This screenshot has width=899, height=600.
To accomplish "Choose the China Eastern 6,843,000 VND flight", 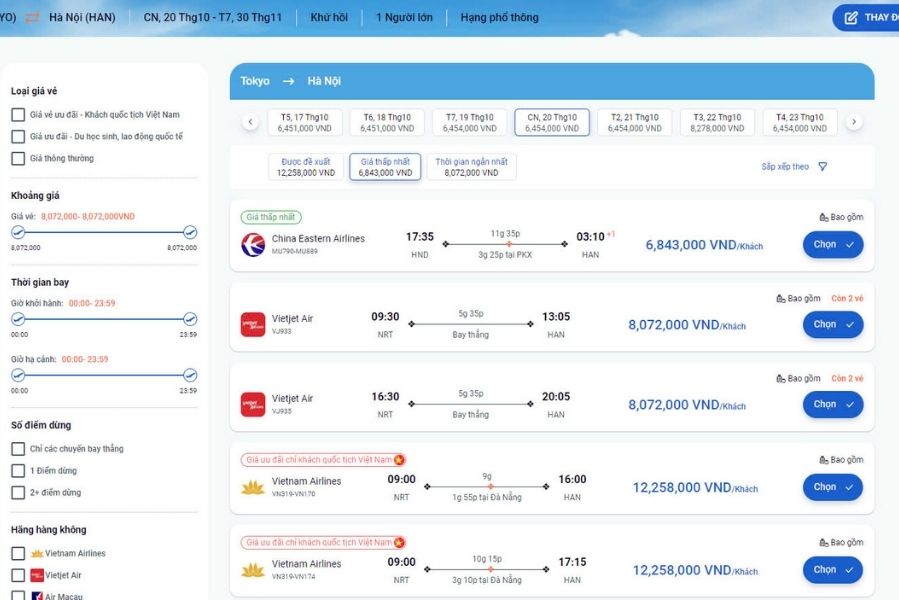I will point(833,245).
